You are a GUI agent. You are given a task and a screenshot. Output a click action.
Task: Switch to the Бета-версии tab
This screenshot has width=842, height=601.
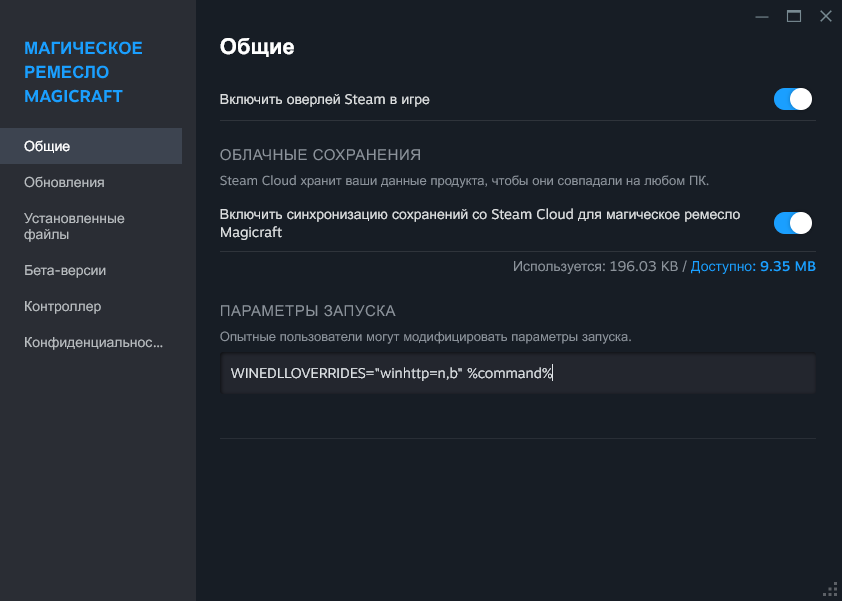point(65,270)
